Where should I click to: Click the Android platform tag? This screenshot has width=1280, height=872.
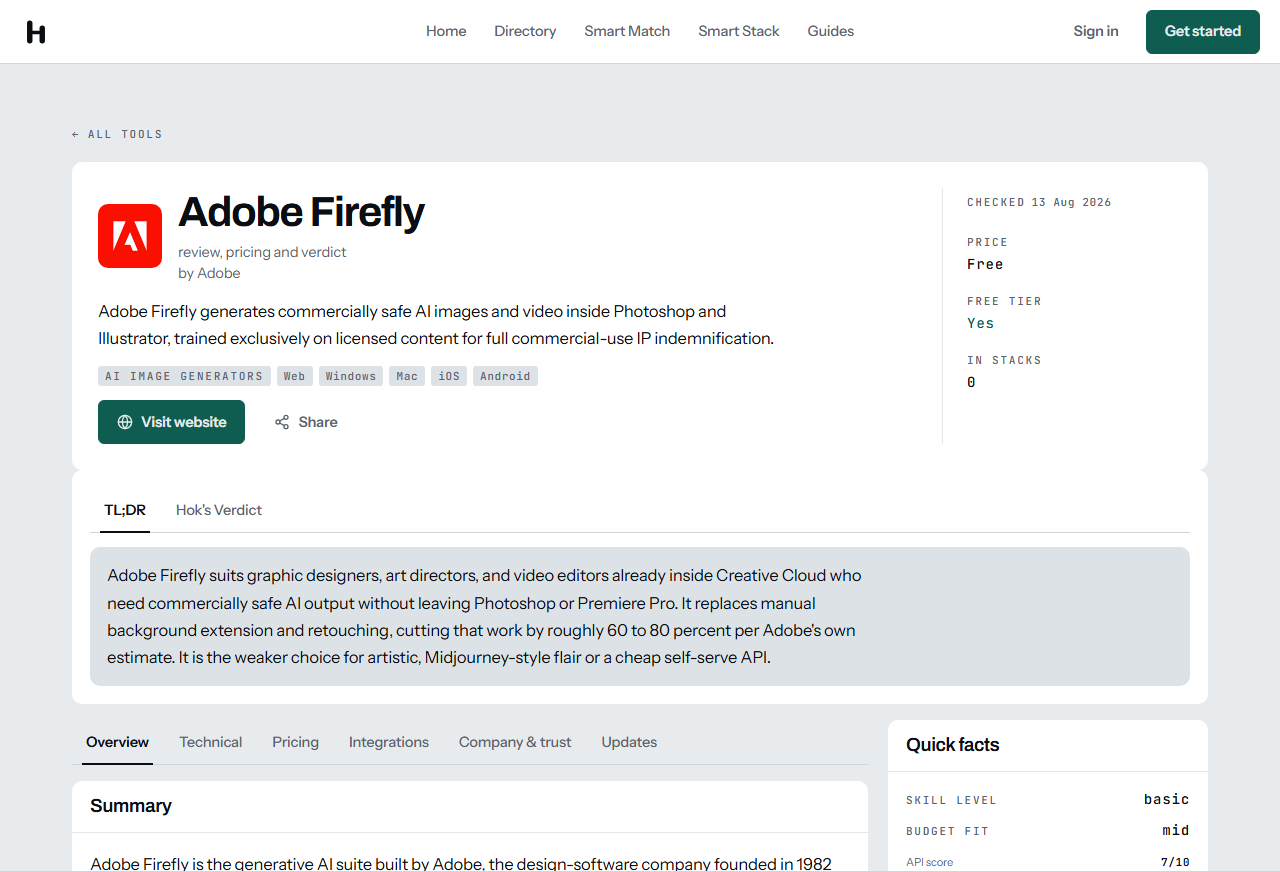tap(505, 376)
